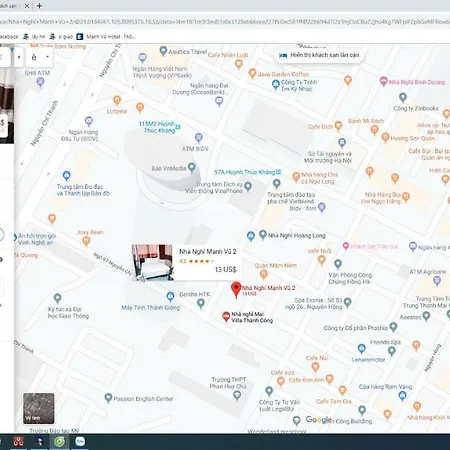The image size is (450, 450).
Task: Click the Spa Evinia location pin
Action: [x=348, y=302]
